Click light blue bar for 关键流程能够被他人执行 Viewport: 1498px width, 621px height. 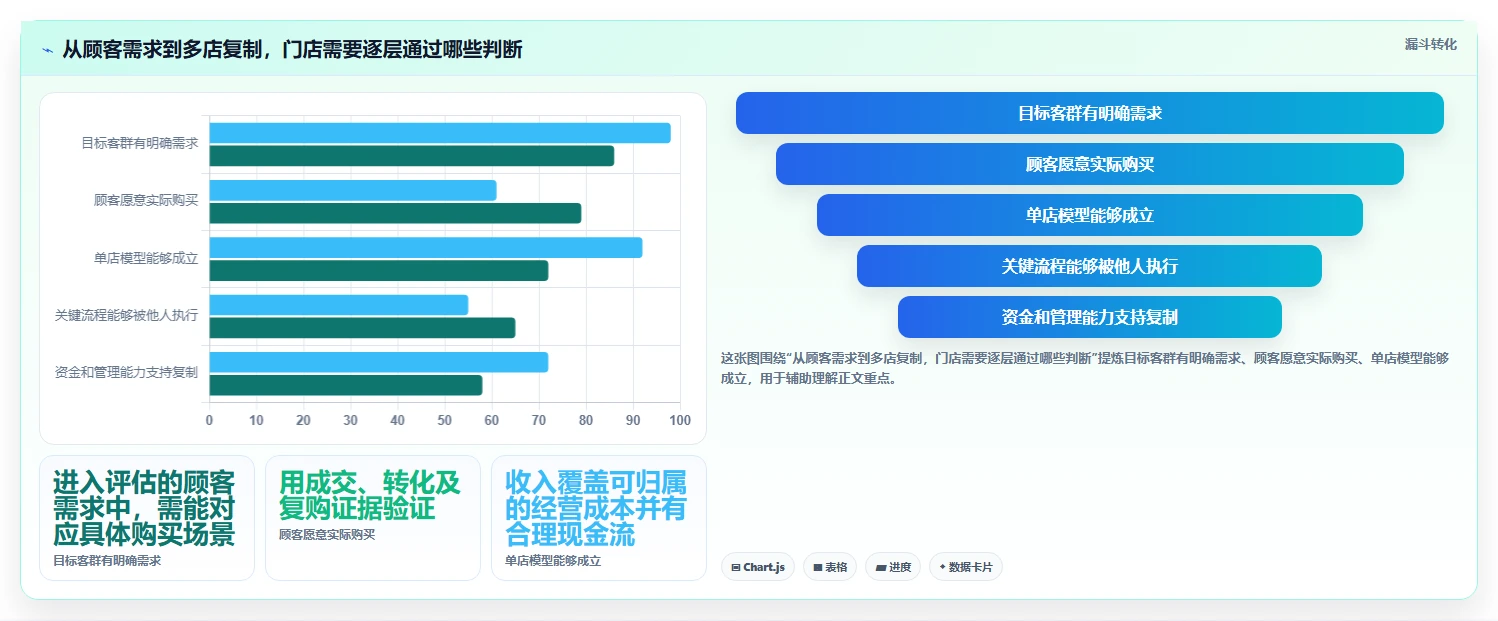pyautogui.click(x=339, y=305)
